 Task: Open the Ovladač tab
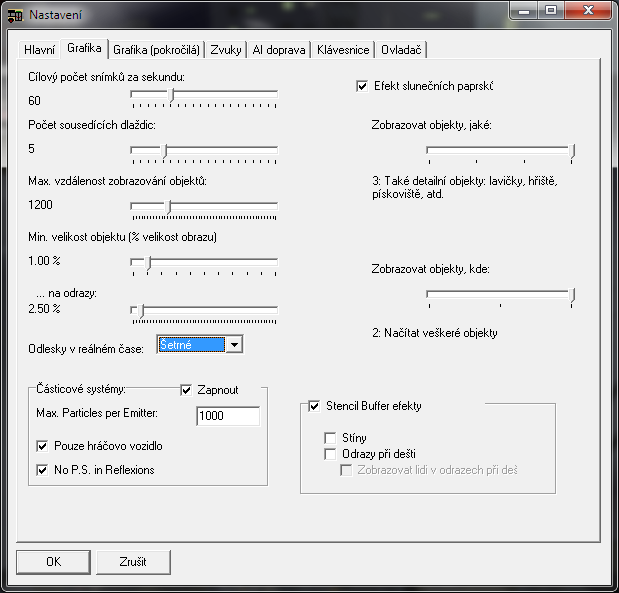tap(401, 49)
